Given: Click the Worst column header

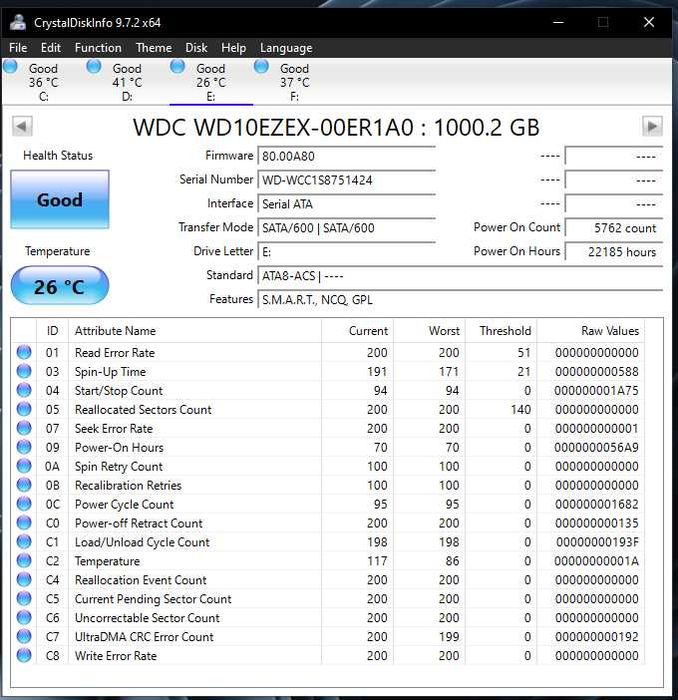Looking at the screenshot, I should [x=429, y=331].
